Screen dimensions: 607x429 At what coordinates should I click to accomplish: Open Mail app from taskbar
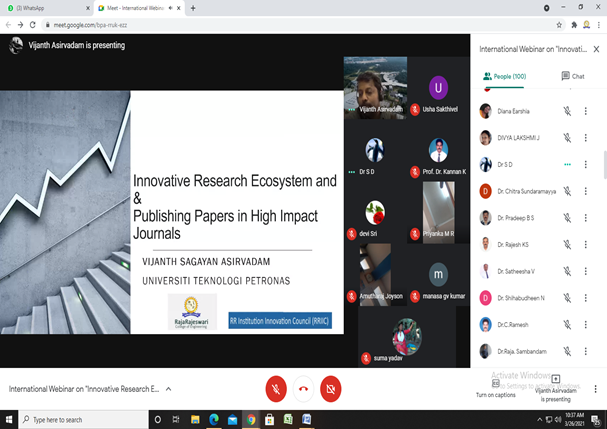tap(232, 419)
